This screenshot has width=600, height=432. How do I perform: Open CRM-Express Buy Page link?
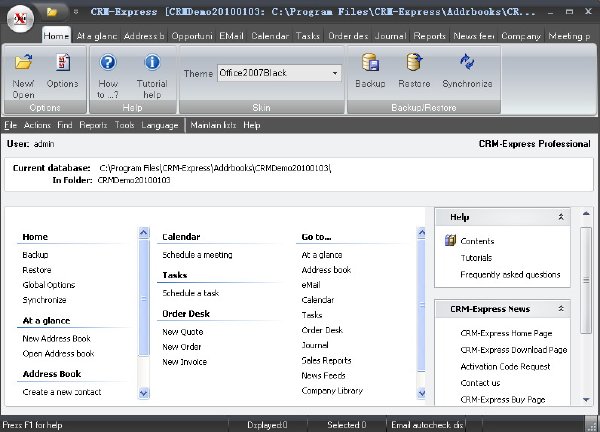click(503, 399)
